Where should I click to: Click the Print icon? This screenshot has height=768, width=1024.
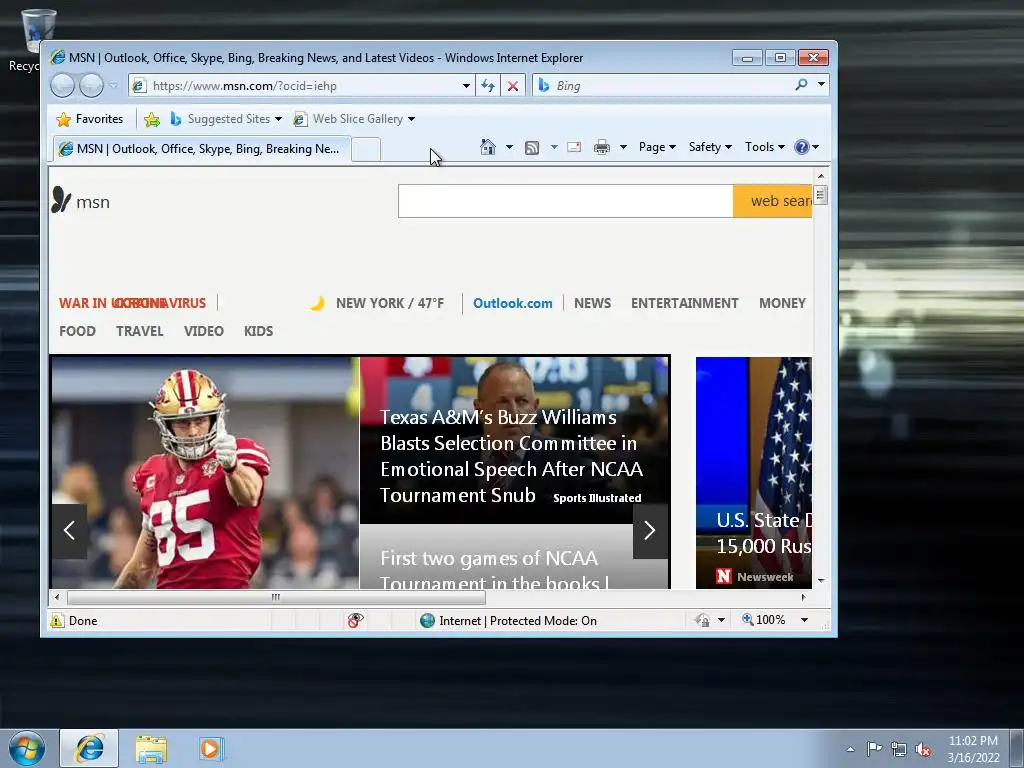coord(601,147)
